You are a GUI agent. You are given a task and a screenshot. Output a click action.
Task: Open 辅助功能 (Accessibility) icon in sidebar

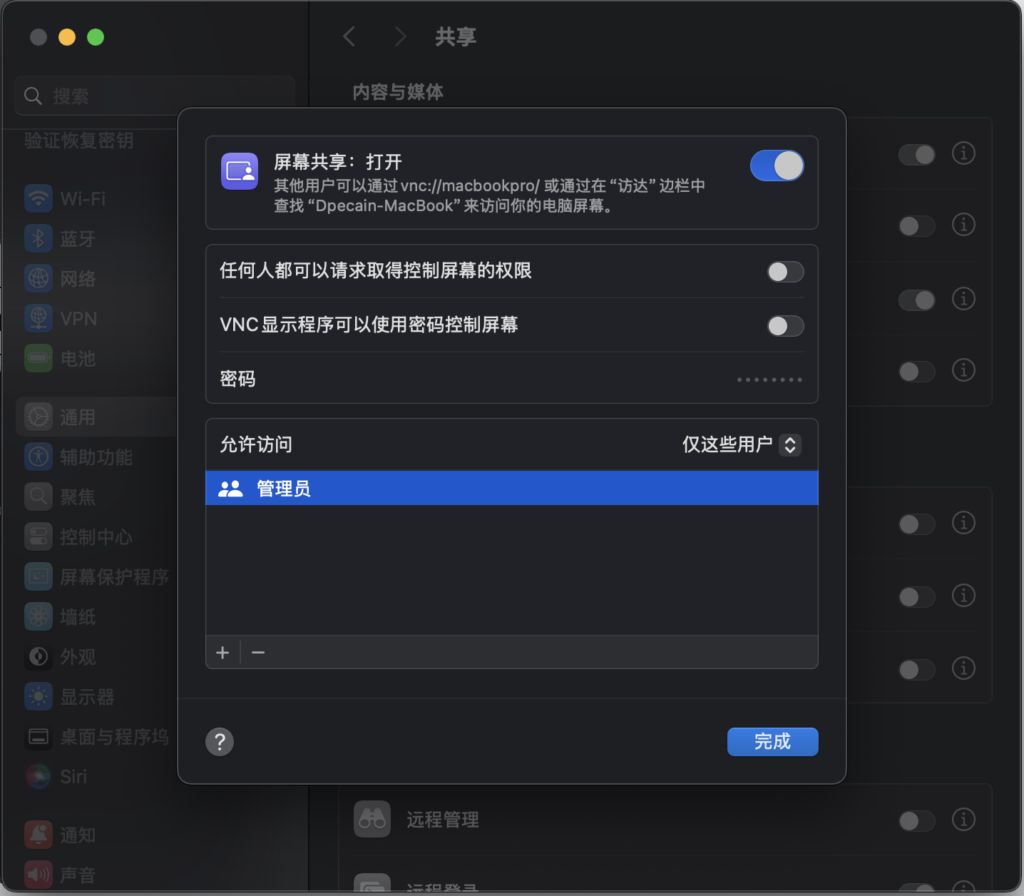pos(39,457)
